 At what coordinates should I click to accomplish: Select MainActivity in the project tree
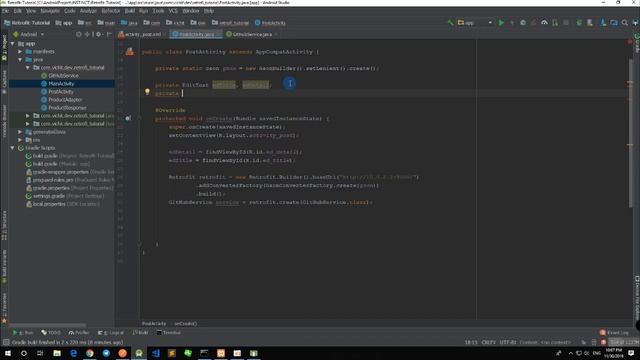pyautogui.click(x=61, y=84)
